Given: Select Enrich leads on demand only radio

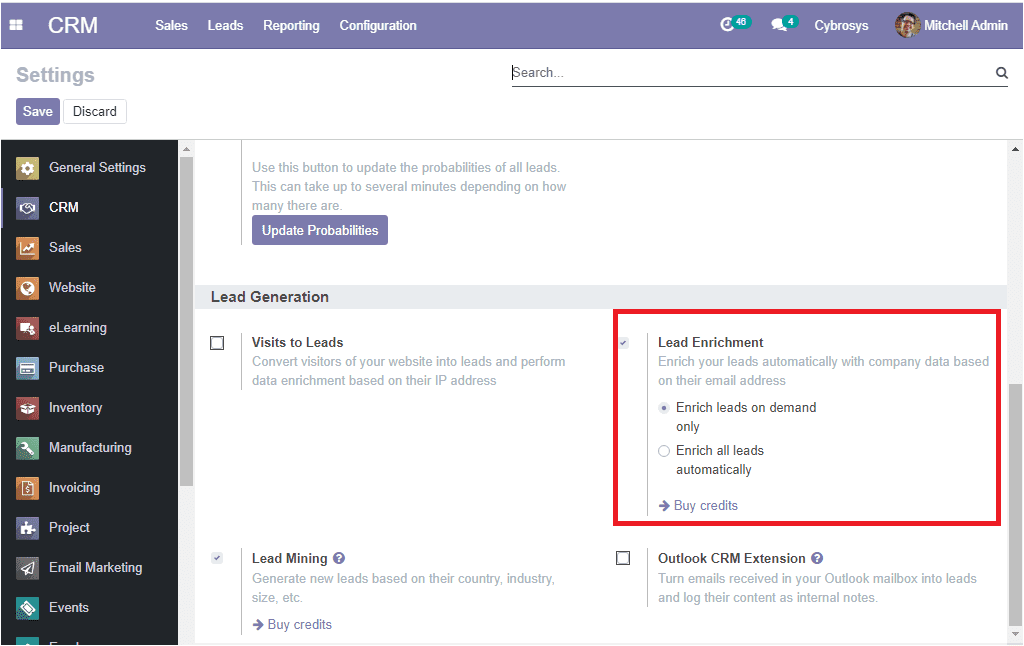Looking at the screenshot, I should tap(664, 408).
